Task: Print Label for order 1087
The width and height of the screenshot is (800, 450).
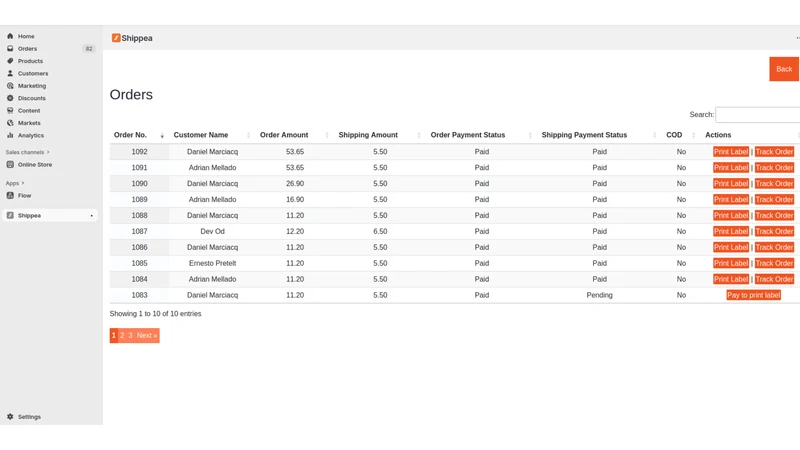Action: coord(731,231)
